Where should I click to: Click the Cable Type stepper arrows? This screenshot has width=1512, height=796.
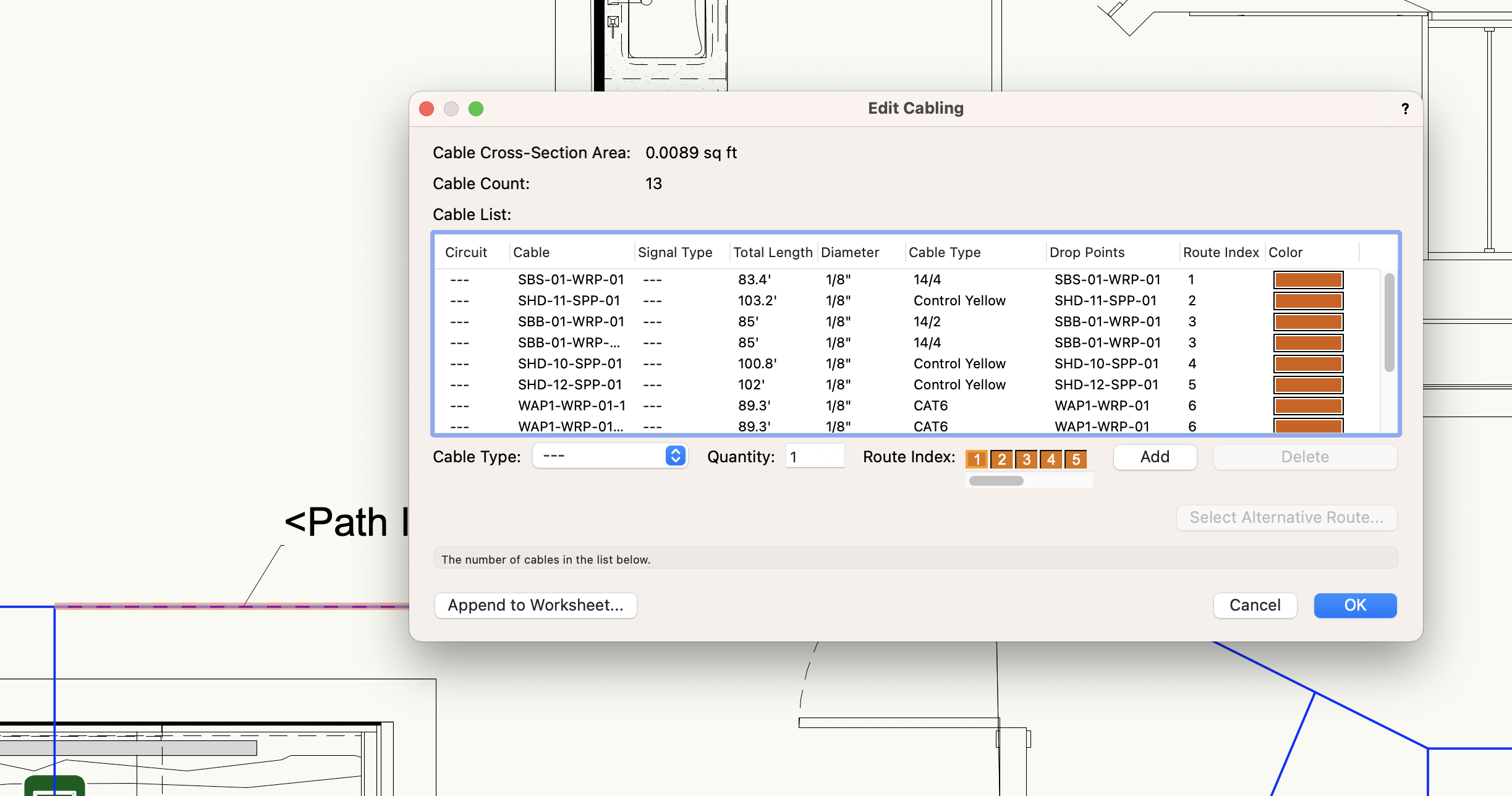675,455
